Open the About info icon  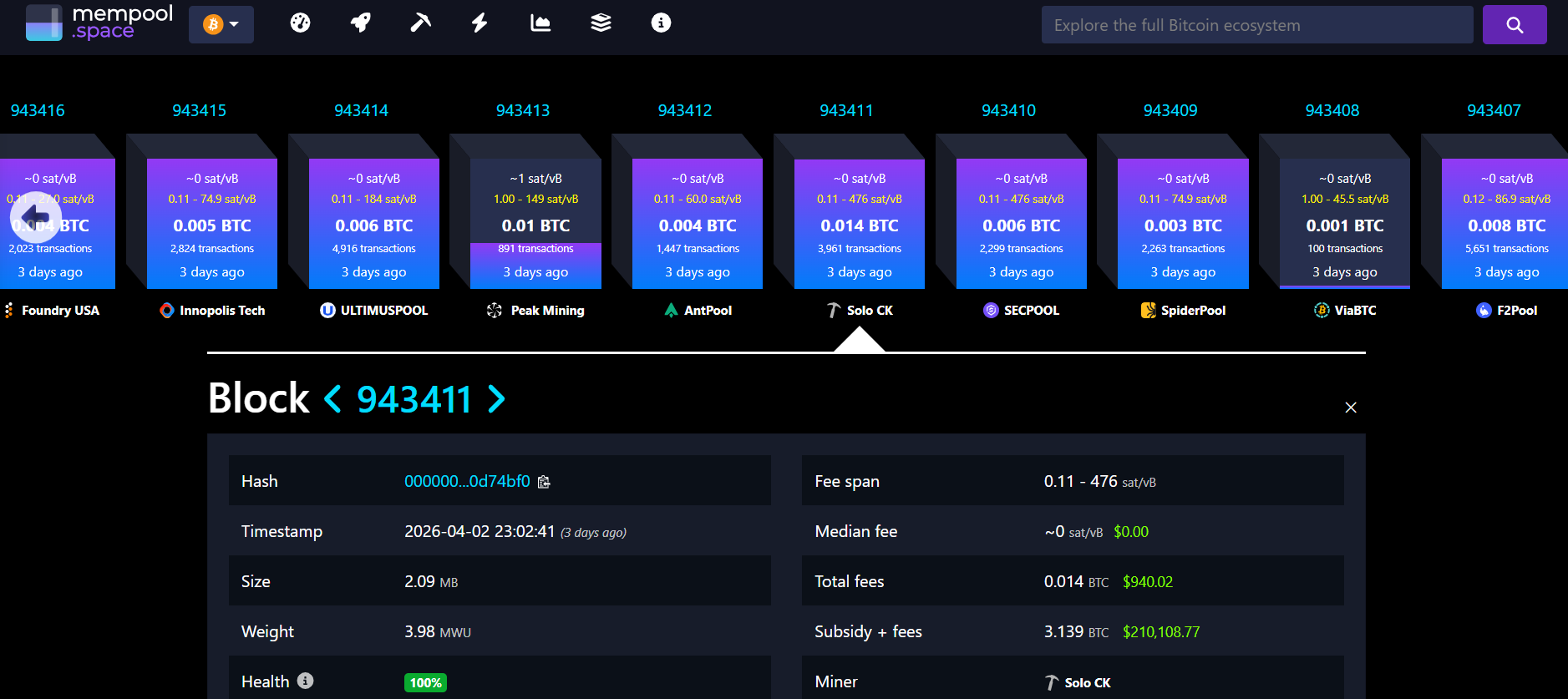pos(661,23)
